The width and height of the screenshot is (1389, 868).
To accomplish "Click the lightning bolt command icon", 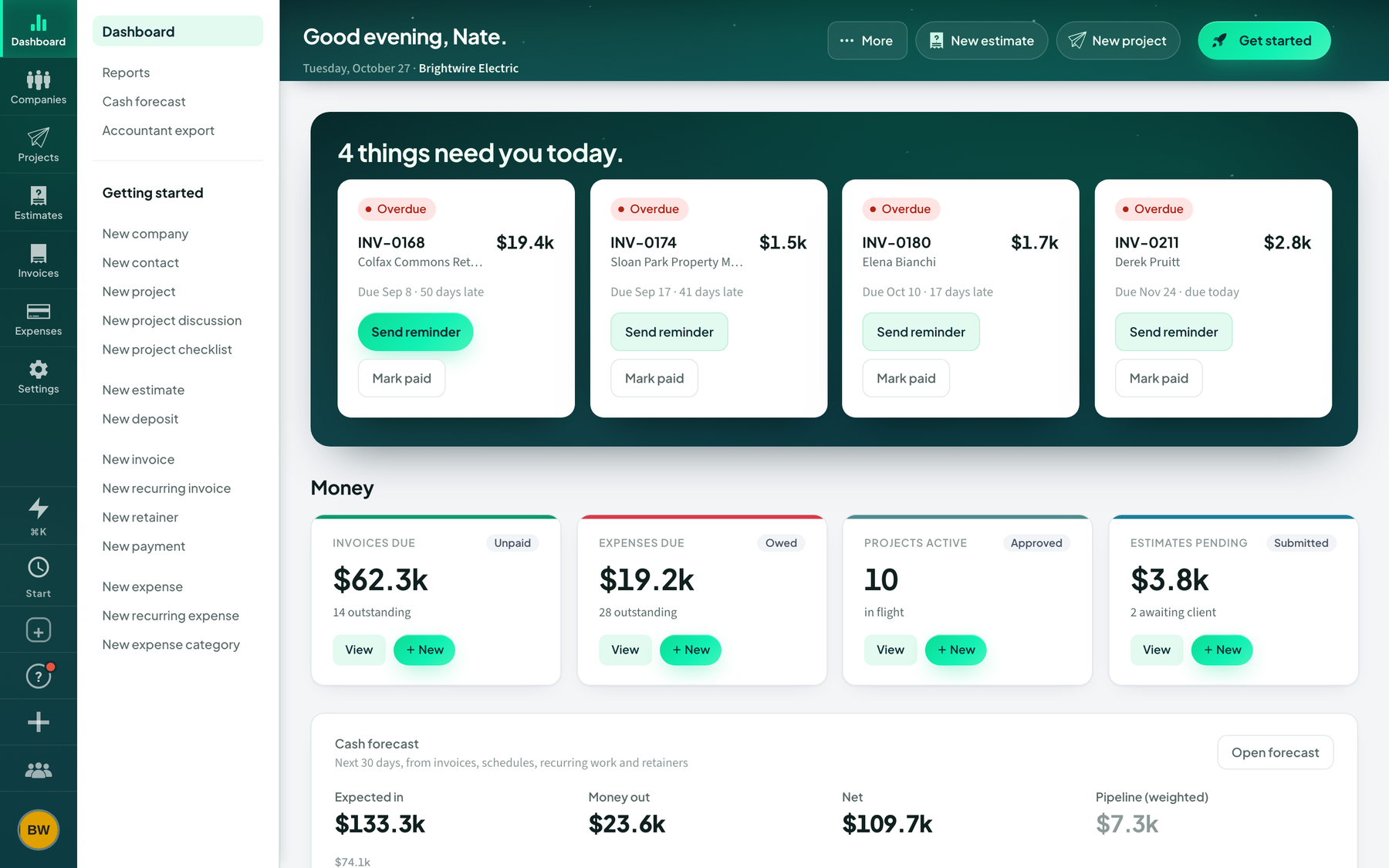I will click(x=38, y=515).
